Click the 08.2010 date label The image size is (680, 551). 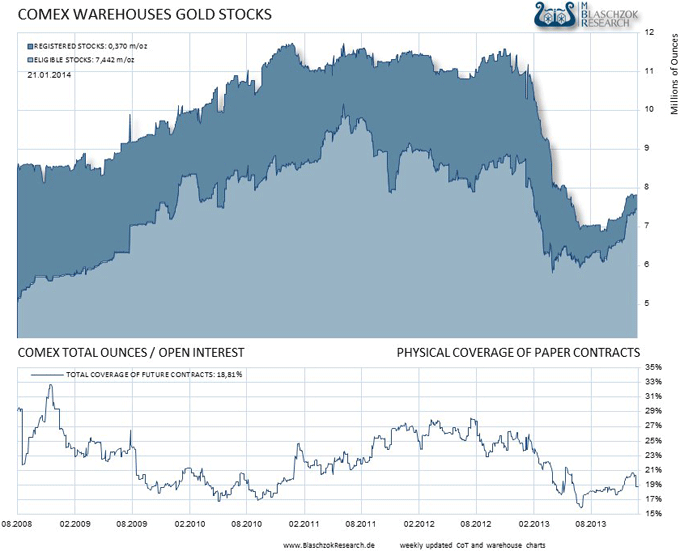tap(246, 524)
